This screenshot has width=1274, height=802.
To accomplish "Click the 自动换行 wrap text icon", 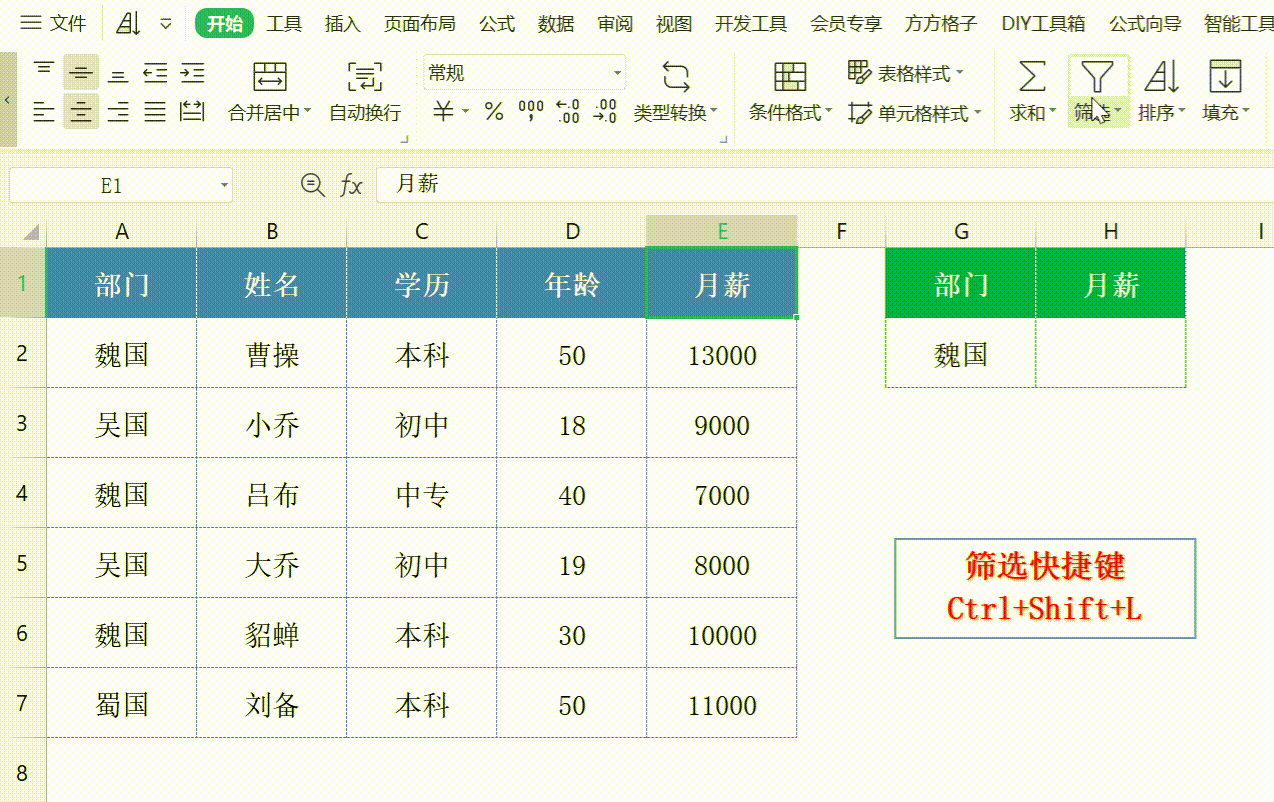I will (365, 76).
